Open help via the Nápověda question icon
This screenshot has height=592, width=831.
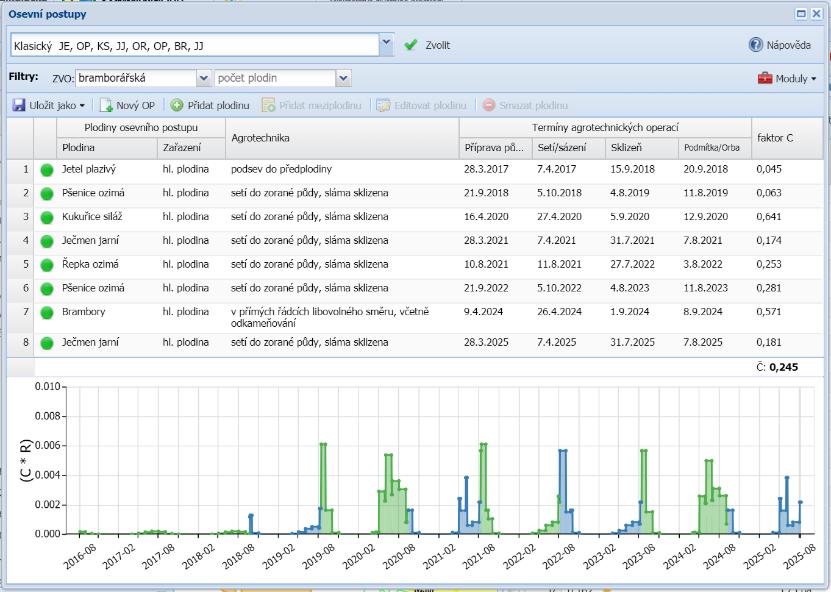tap(755, 45)
